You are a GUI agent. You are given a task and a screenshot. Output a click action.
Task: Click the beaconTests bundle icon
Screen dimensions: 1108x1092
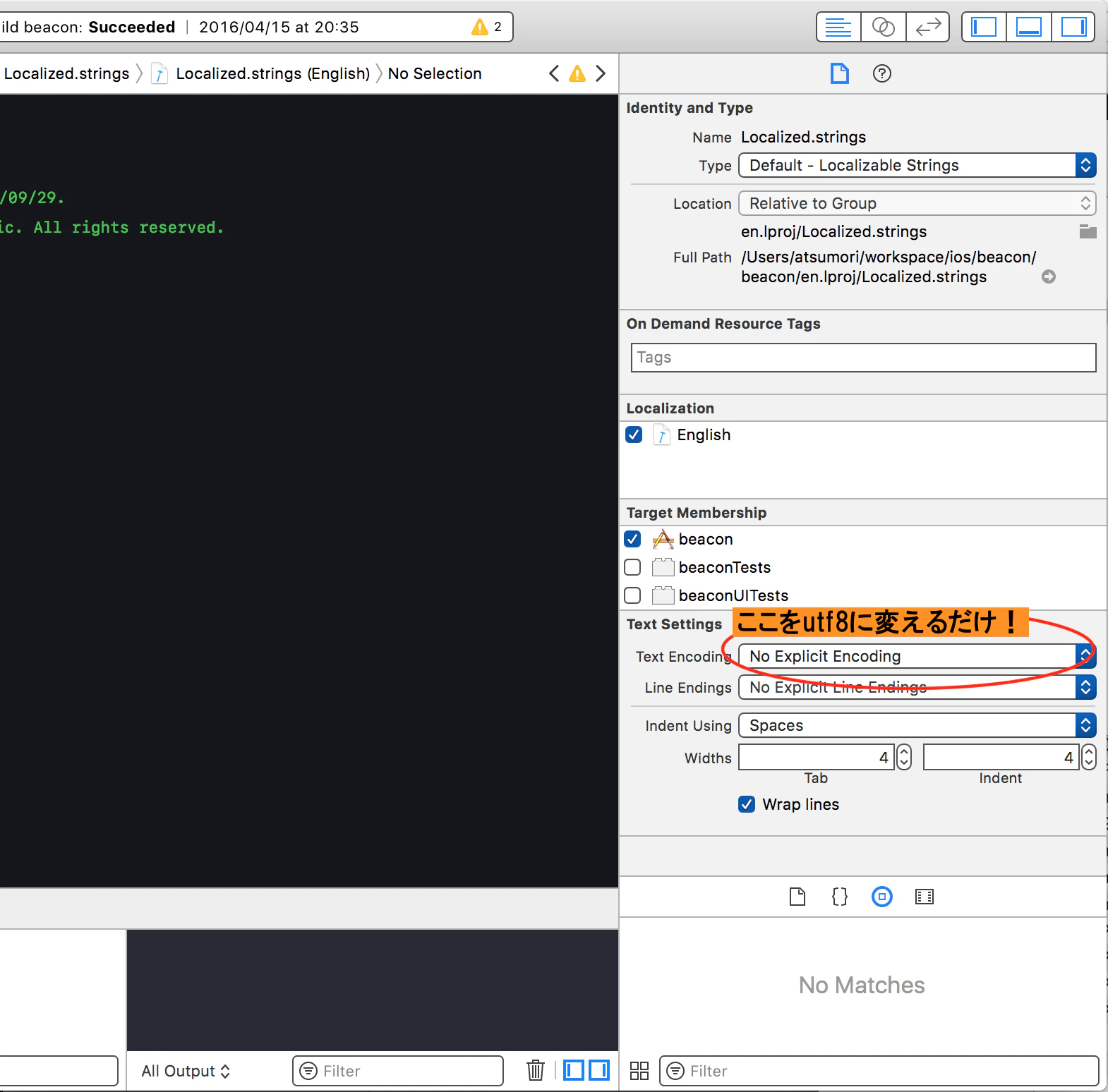[663, 567]
